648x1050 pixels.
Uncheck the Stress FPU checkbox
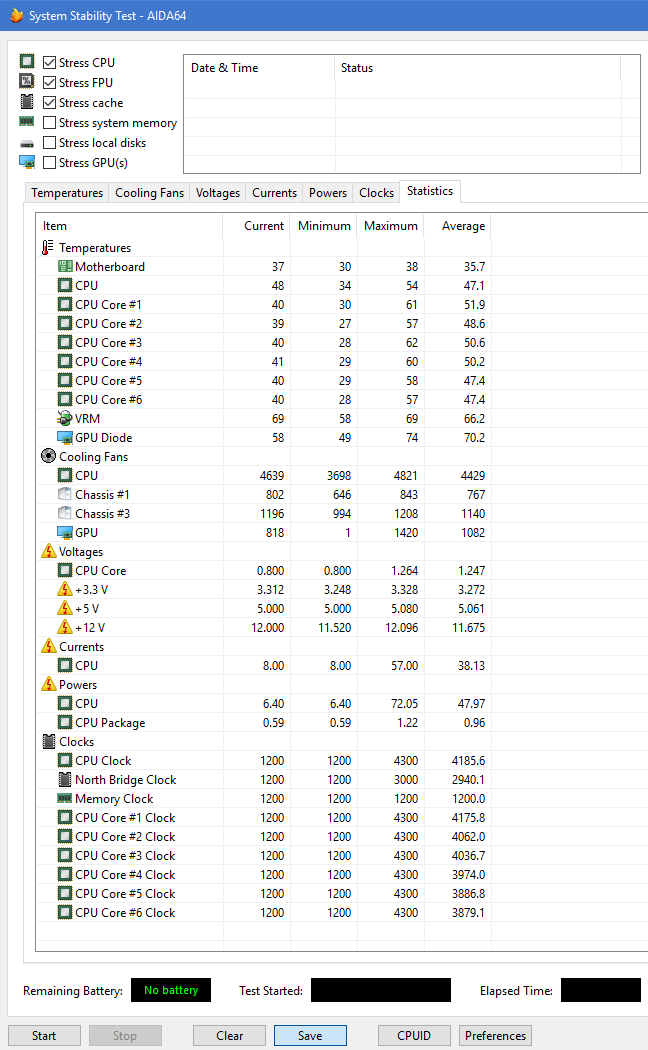tap(49, 82)
